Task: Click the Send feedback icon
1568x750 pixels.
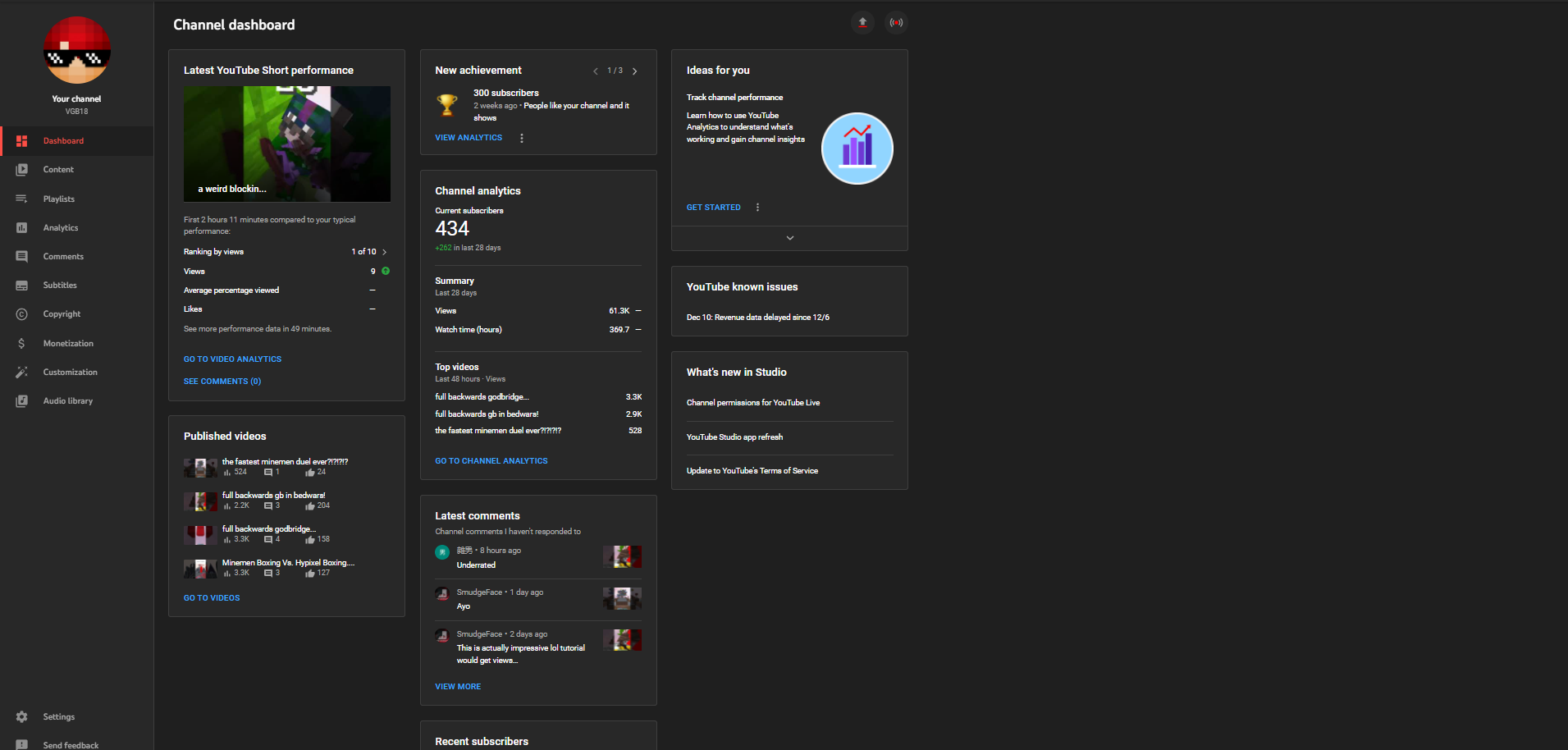Action: coord(22,745)
